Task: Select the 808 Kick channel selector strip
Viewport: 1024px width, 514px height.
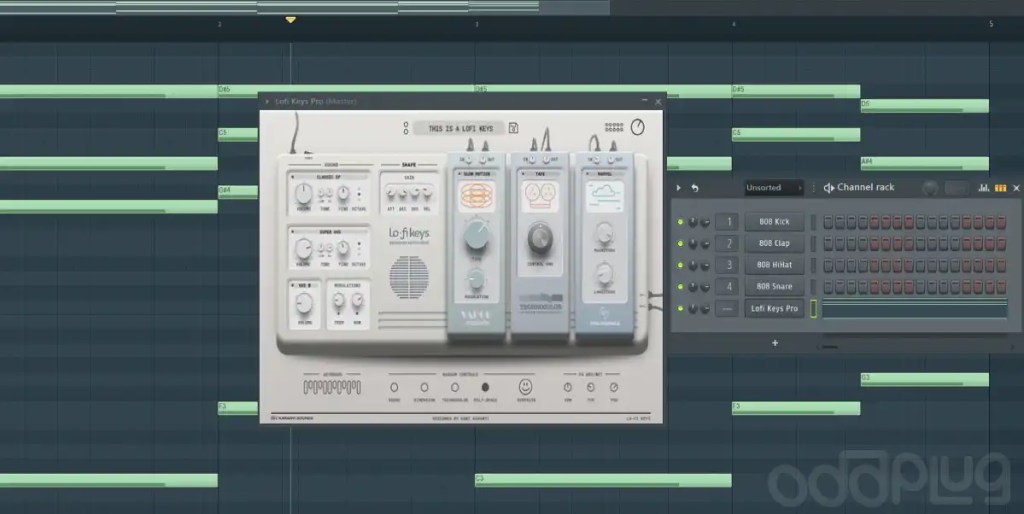Action: [814, 223]
